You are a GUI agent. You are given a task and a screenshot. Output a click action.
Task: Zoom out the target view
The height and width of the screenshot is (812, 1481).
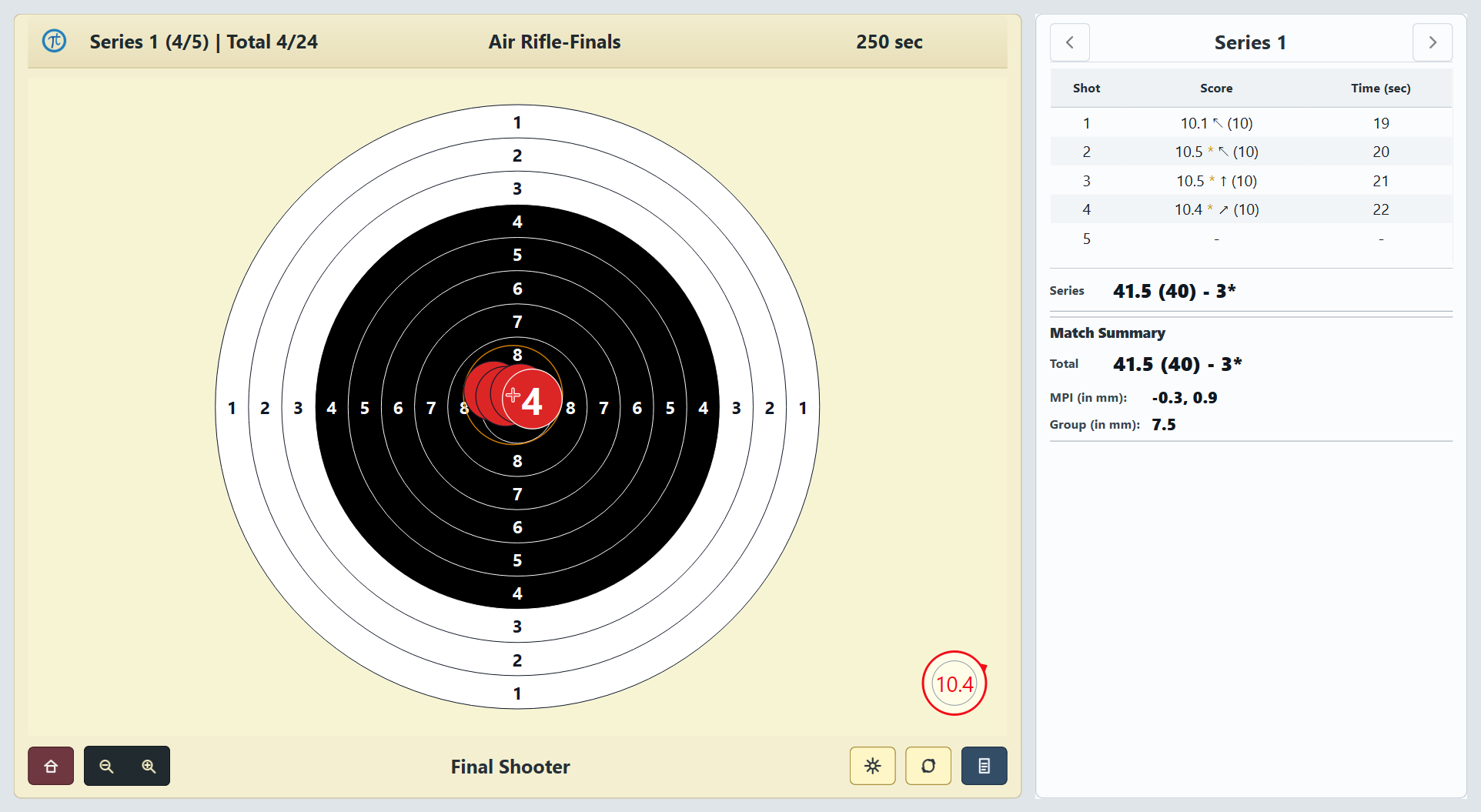[x=106, y=766]
